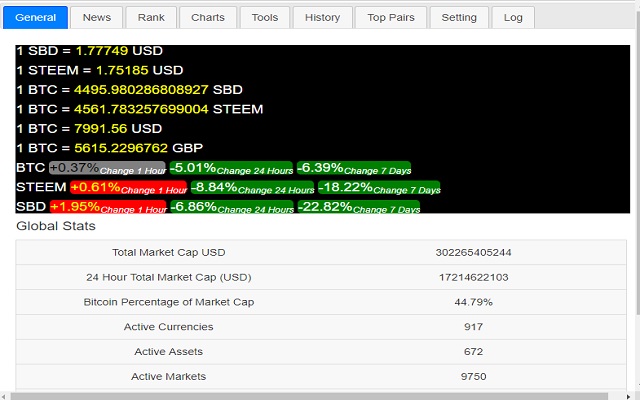Show the Log tab
Viewport: 640px width, 400px height.
click(x=513, y=18)
